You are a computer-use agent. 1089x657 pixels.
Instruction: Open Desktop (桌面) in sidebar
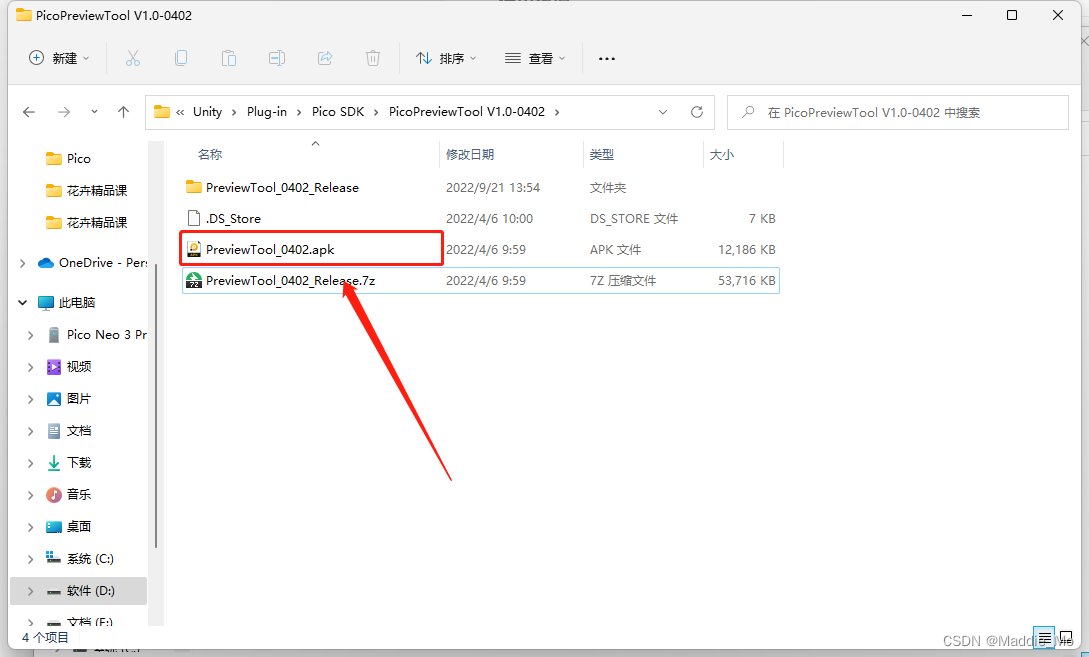click(x=69, y=526)
